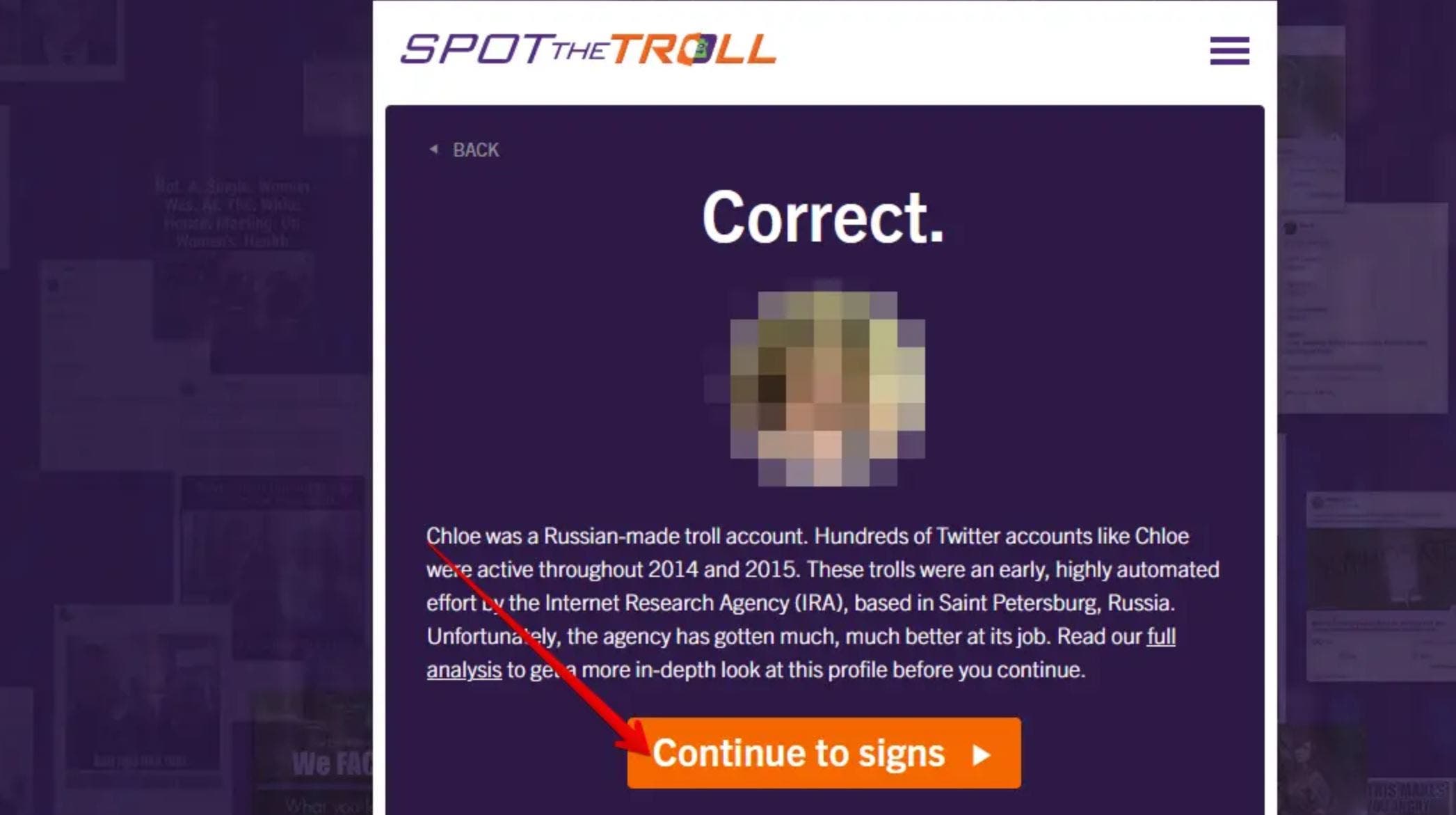The image size is (1456, 815).
Task: Open the hamburger menu icon
Action: [x=1229, y=51]
